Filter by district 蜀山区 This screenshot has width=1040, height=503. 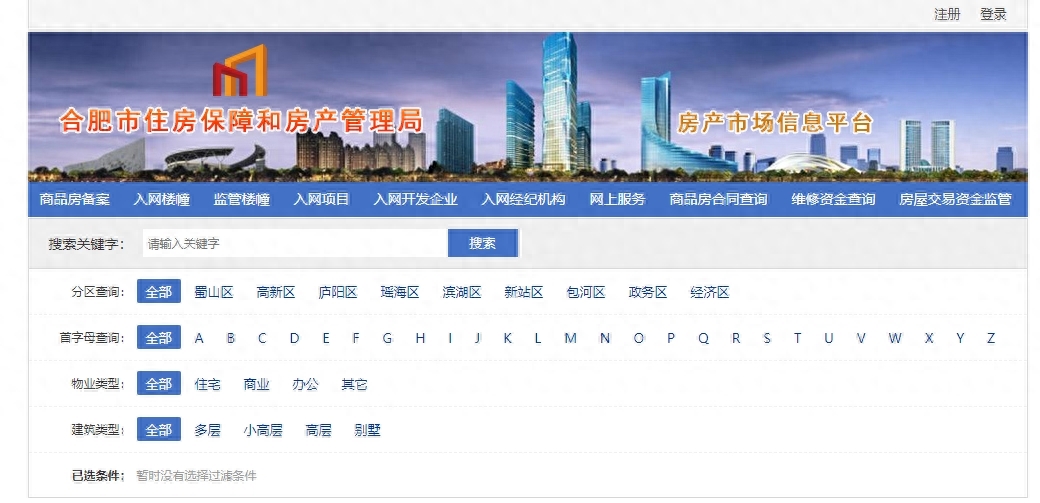point(214,292)
